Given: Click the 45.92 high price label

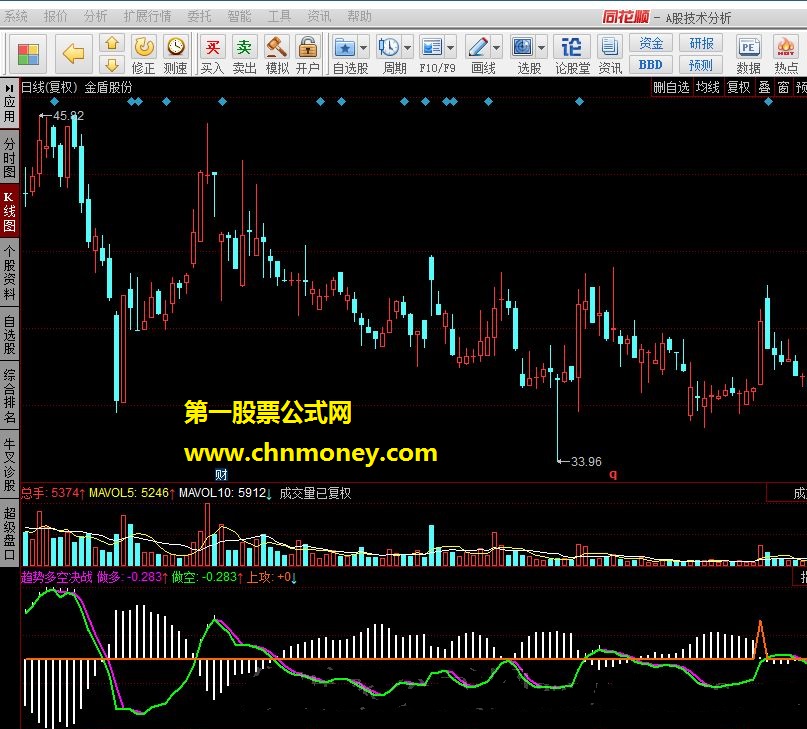Looking at the screenshot, I should click(x=68, y=116).
